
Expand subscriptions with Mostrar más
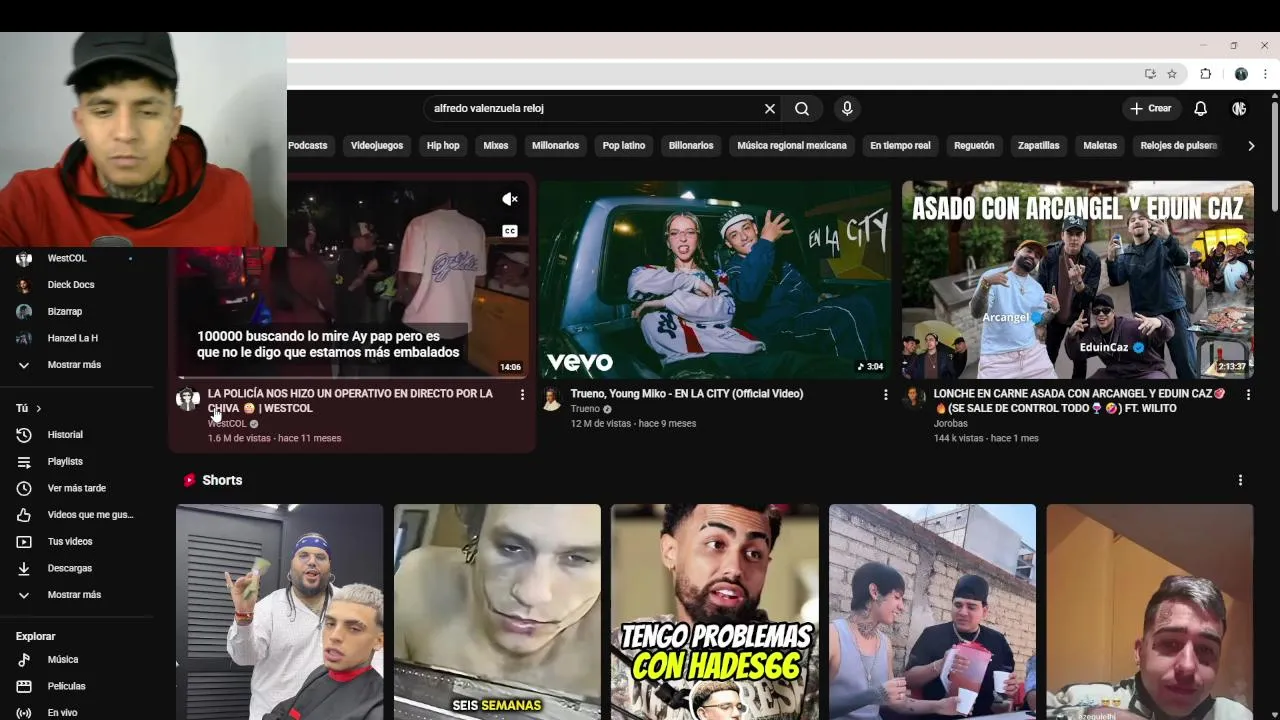click(76, 365)
